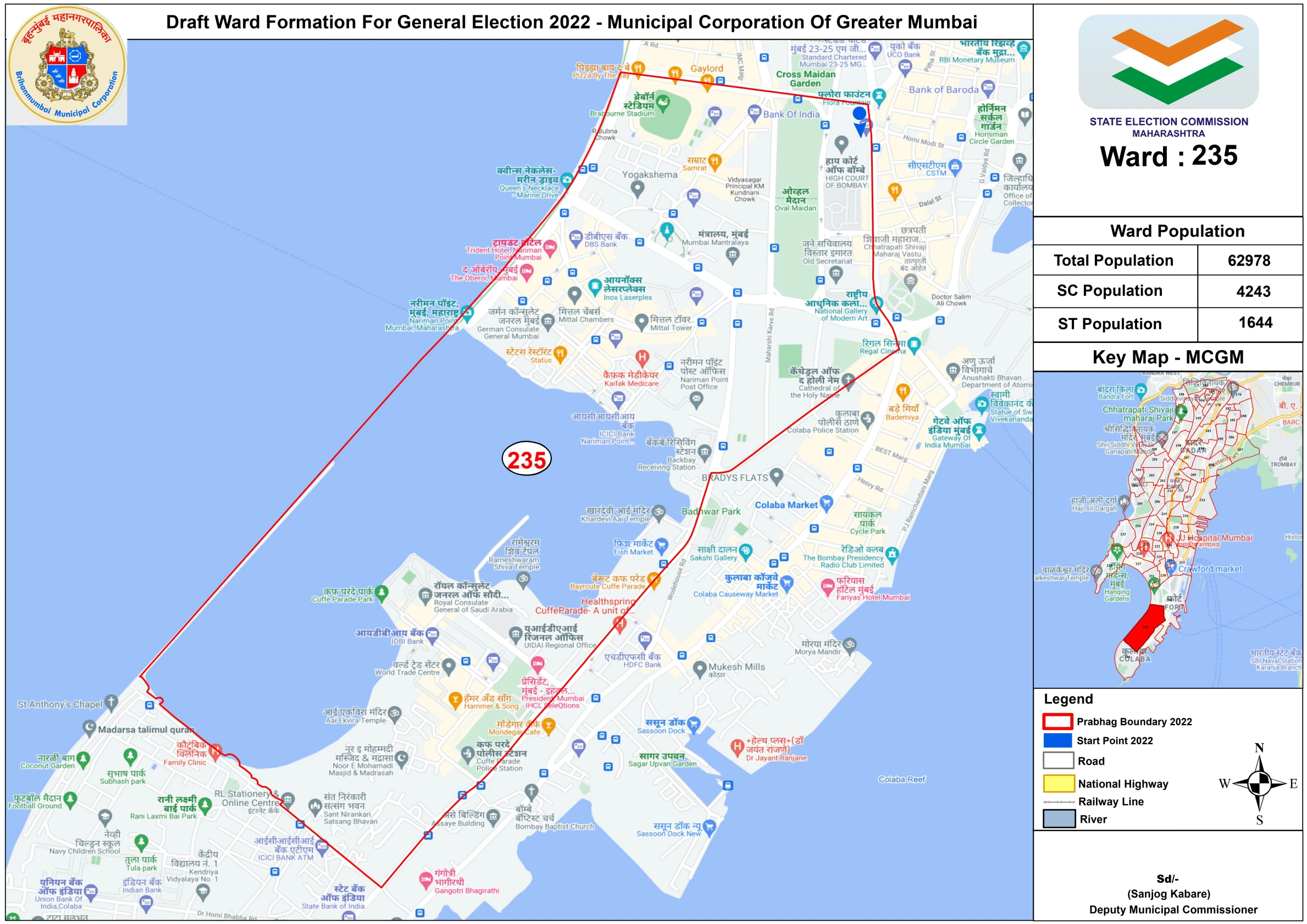Click the compass rose north indicator
The image size is (1307, 924).
[1259, 749]
